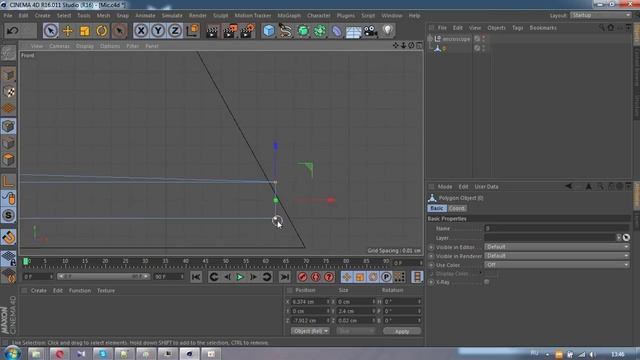Open the User Data menu in Attributes
This screenshot has width=640, height=360.
(486, 187)
